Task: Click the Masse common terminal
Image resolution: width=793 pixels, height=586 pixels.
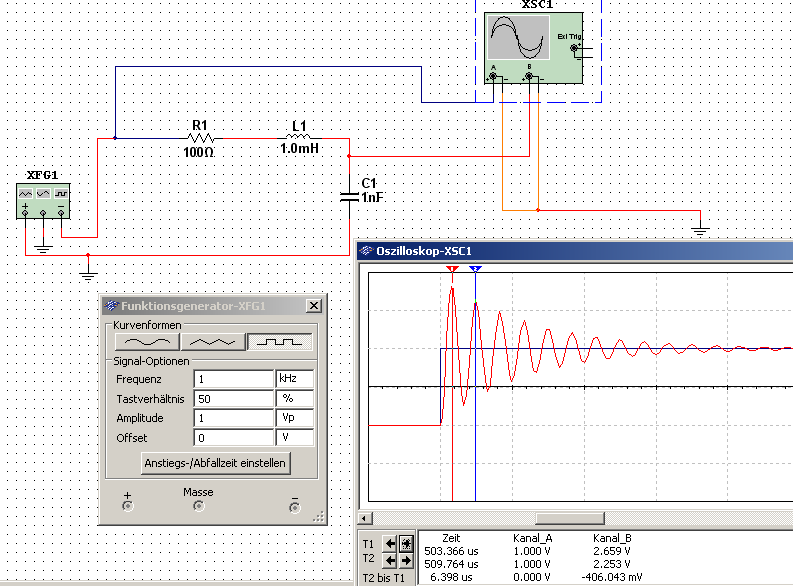Action: pyautogui.click(x=198, y=507)
